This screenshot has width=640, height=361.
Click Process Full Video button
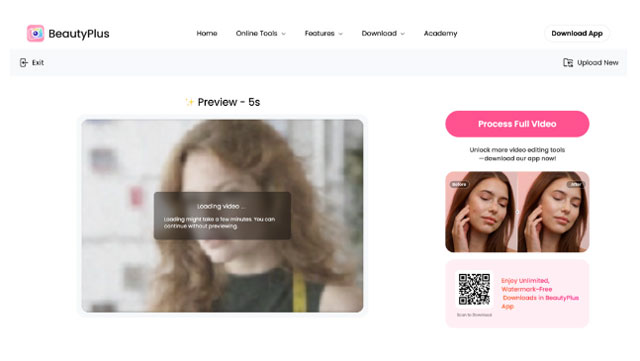click(517, 124)
